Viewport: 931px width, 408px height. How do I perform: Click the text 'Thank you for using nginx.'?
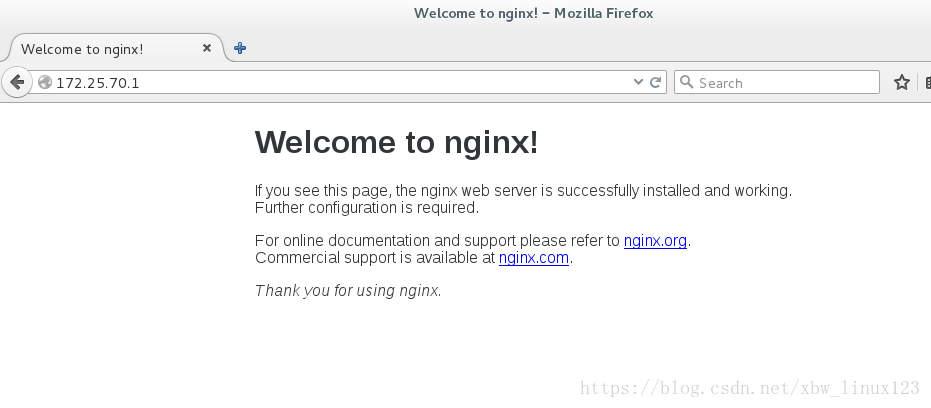[x=348, y=290]
